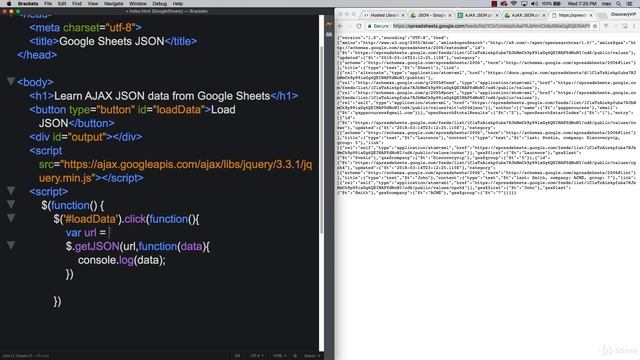Collapse the $.getJSON callback fold
640x360 pixels.
(11, 245)
